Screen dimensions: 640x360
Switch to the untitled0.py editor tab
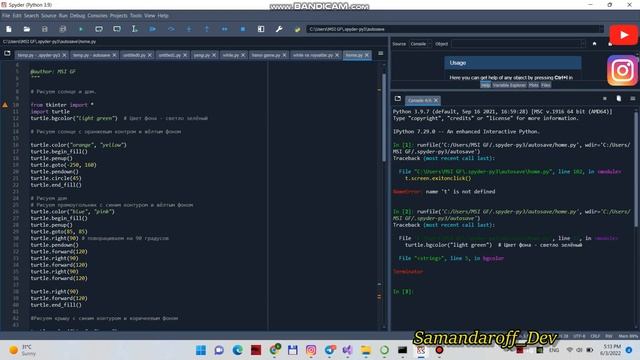point(135,55)
